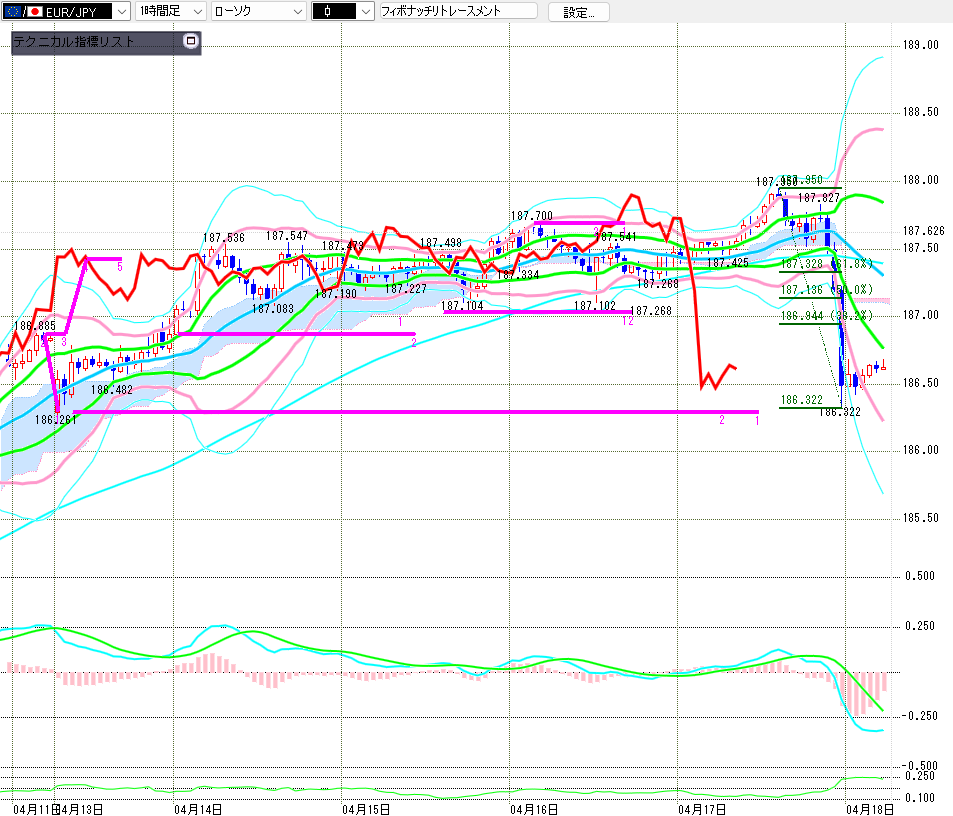Open the drawing tool selector dropdown arrow
Screen dimensions: 953x816
click(x=365, y=12)
